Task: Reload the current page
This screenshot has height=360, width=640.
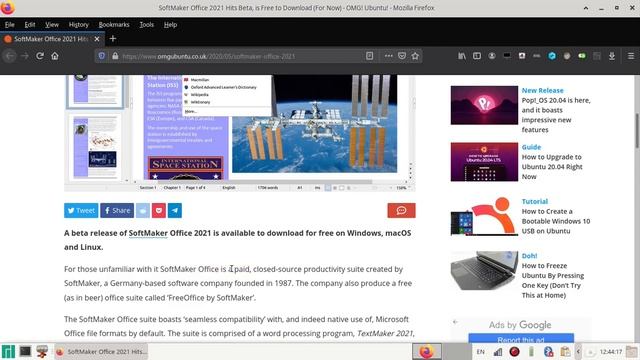Action: 40,56
